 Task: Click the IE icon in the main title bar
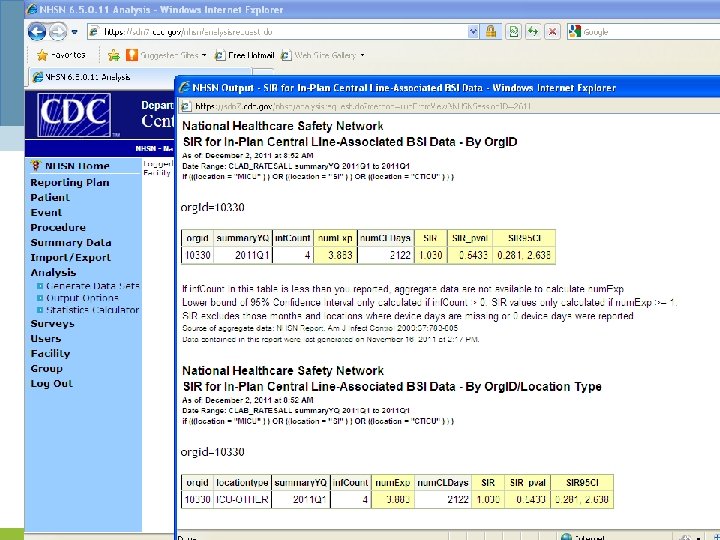click(32, 9)
